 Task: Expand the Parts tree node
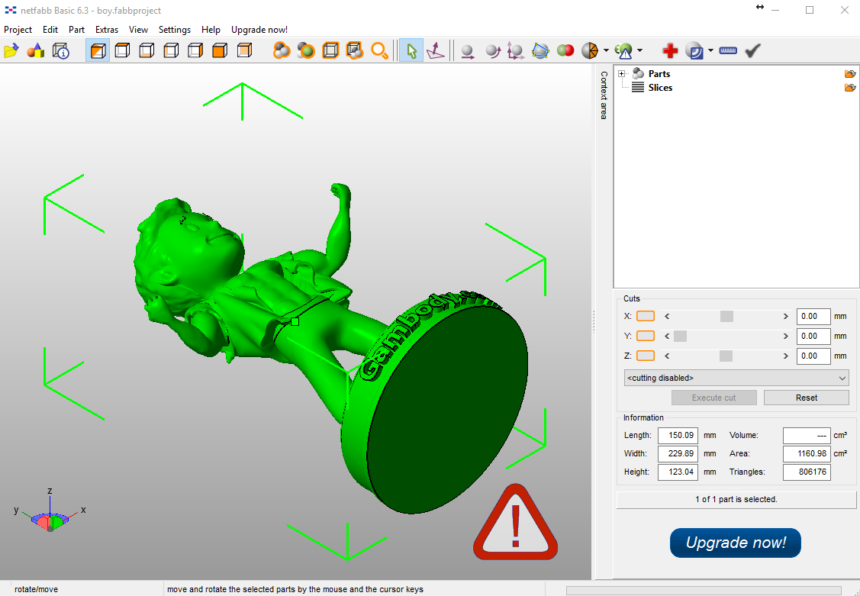(622, 73)
